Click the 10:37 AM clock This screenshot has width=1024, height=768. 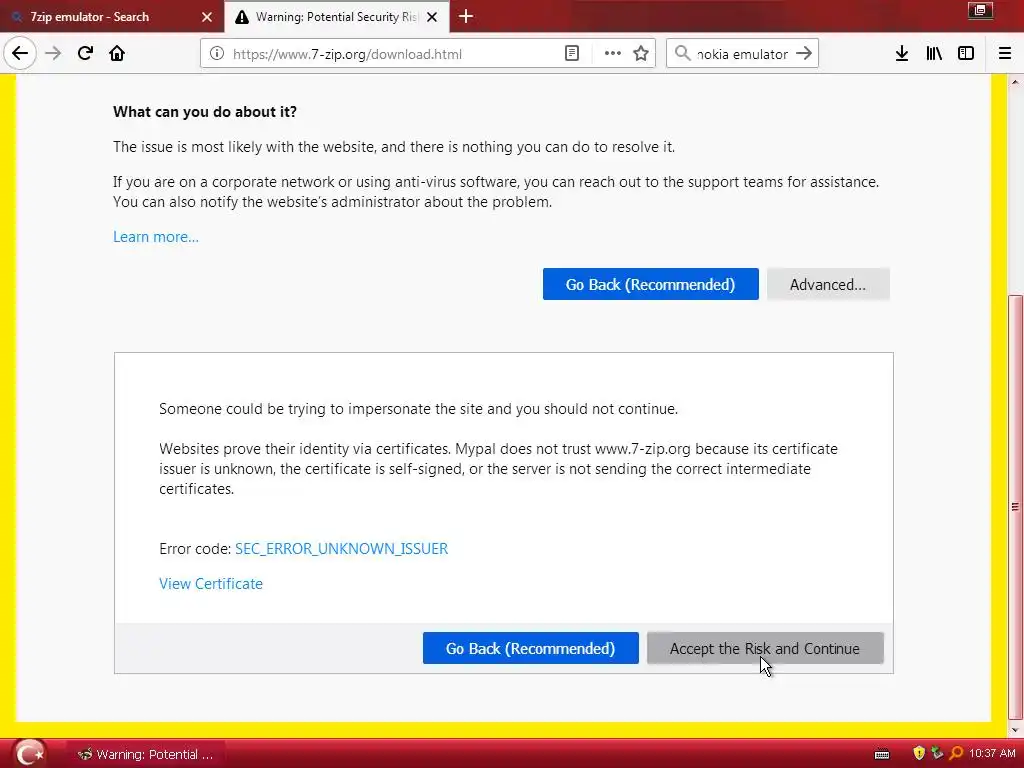(x=992, y=754)
